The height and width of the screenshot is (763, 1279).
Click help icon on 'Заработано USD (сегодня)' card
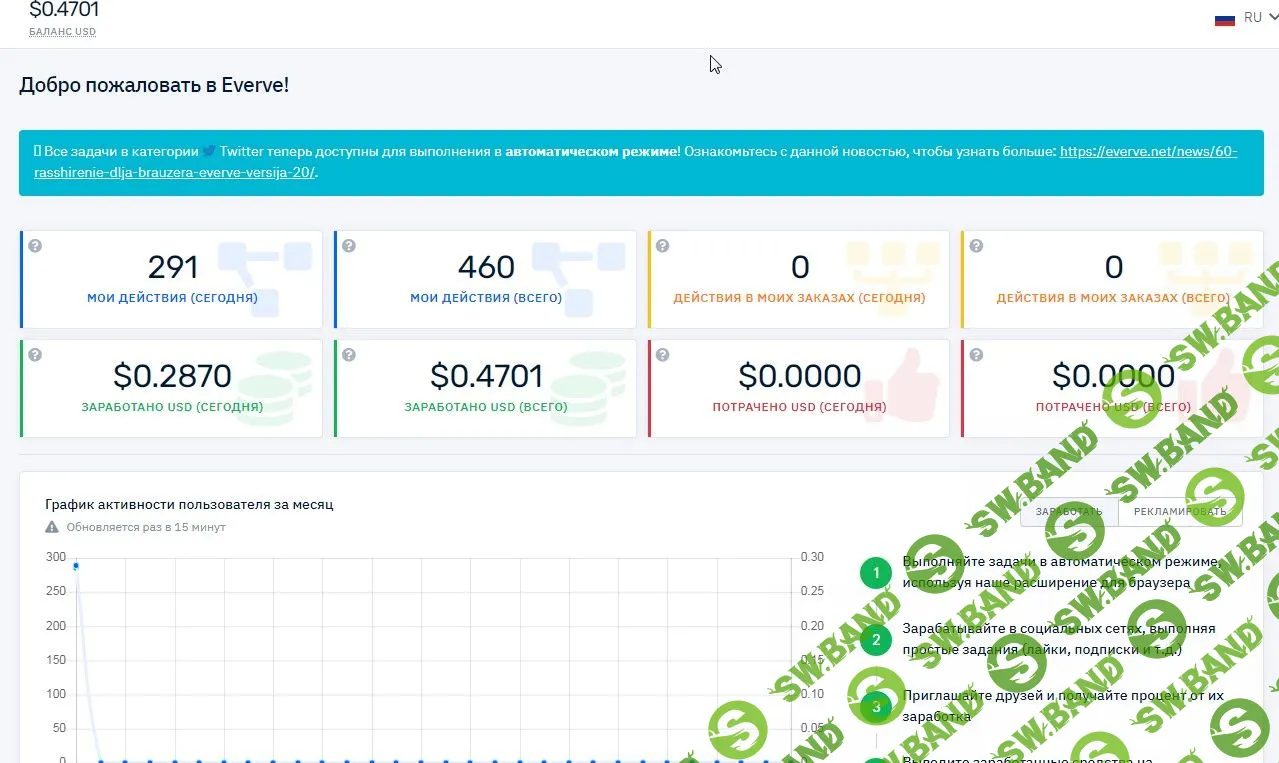[x=35, y=355]
